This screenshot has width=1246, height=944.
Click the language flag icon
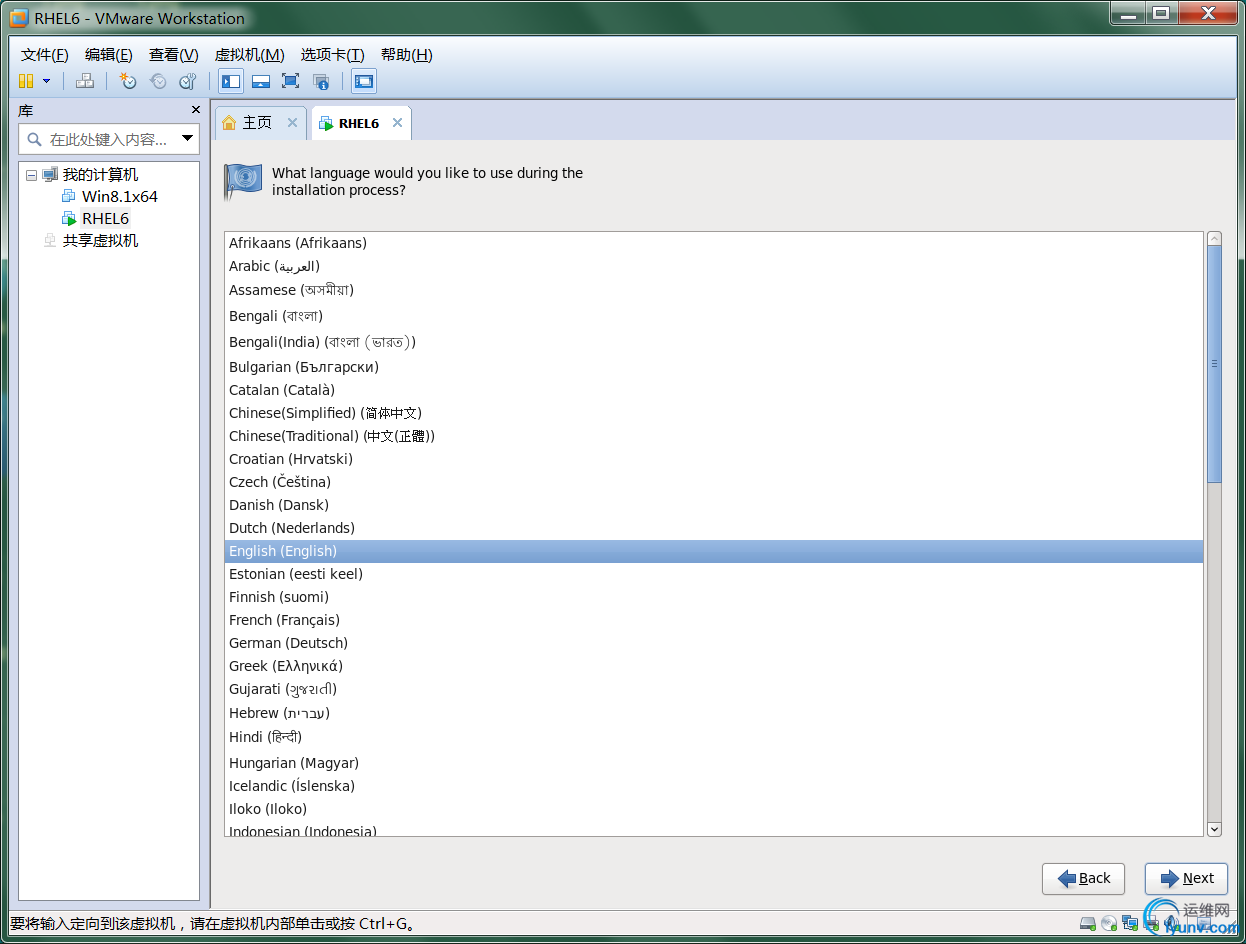click(242, 182)
